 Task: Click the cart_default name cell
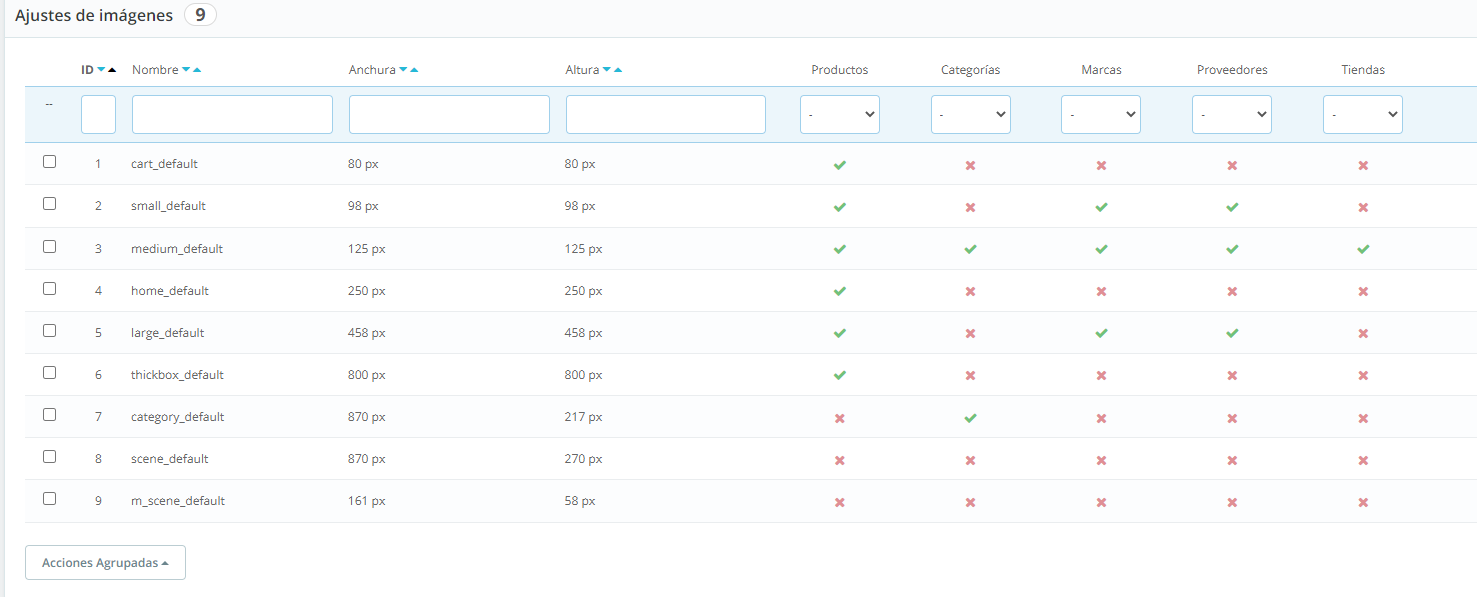pos(164,164)
